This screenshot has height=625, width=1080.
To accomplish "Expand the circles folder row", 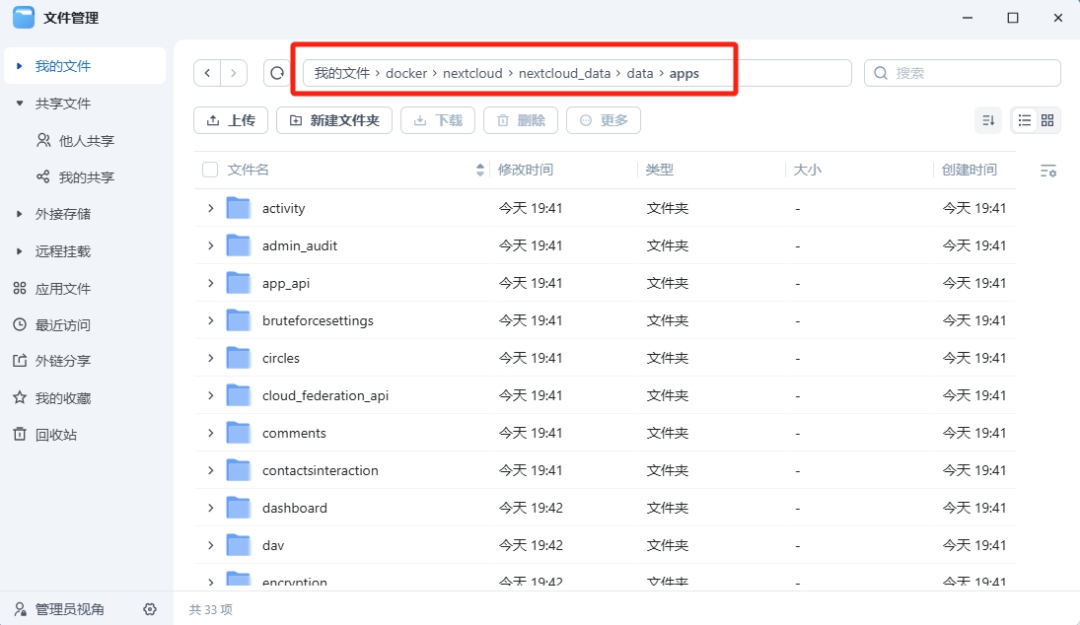I will pyautogui.click(x=211, y=358).
